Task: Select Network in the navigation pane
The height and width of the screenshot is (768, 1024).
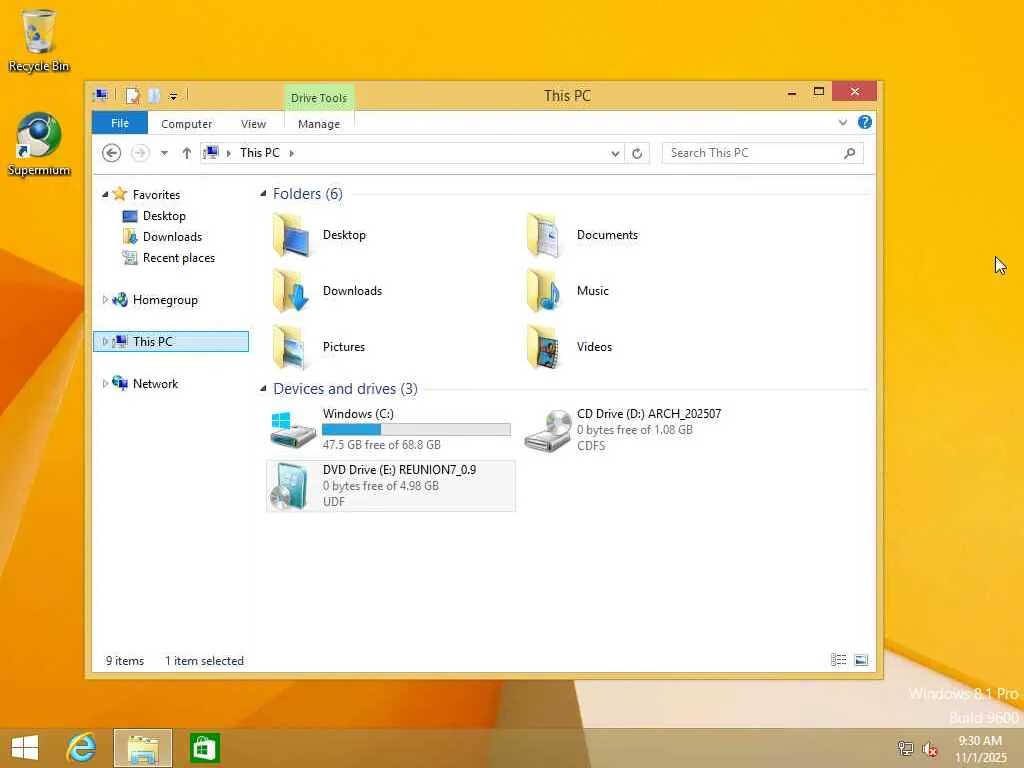Action: point(155,383)
